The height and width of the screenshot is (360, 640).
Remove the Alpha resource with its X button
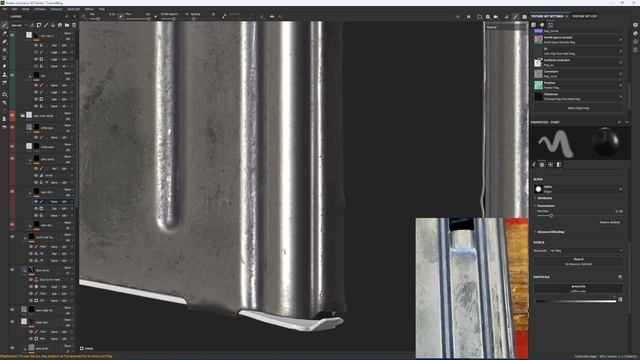621,189
